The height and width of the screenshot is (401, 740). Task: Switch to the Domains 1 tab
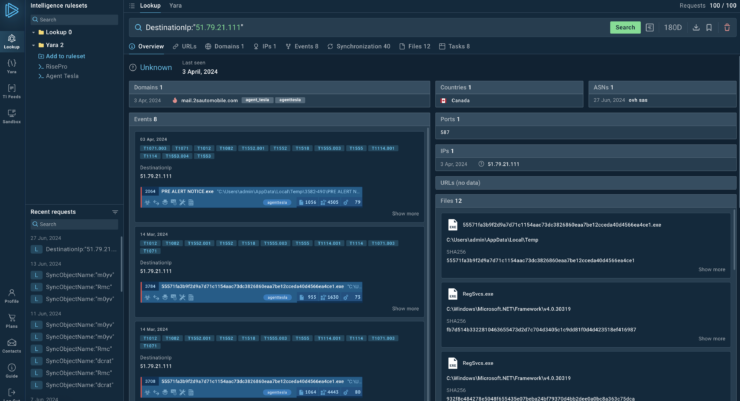coord(224,46)
